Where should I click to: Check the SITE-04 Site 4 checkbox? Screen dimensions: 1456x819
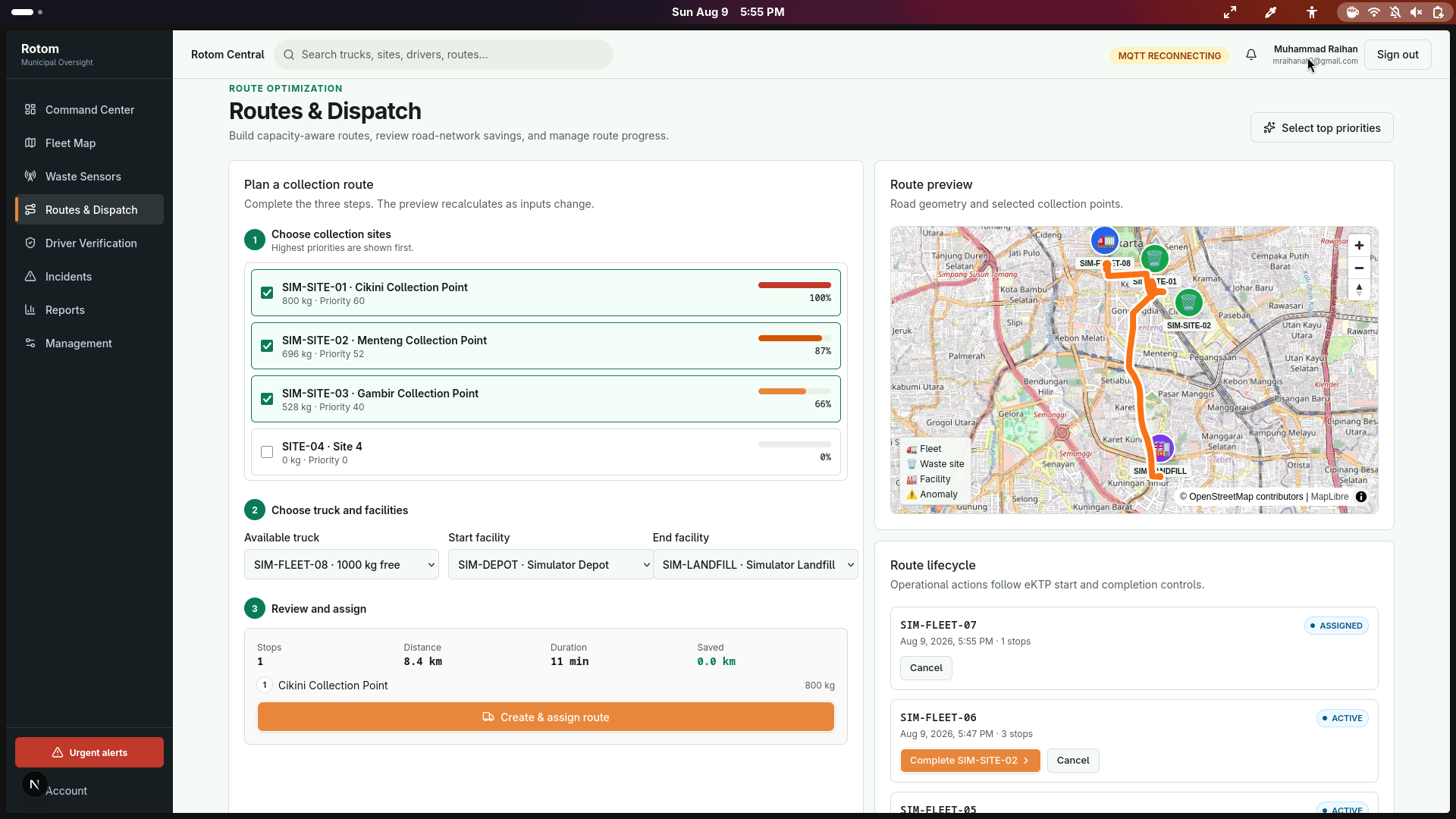coord(267,452)
